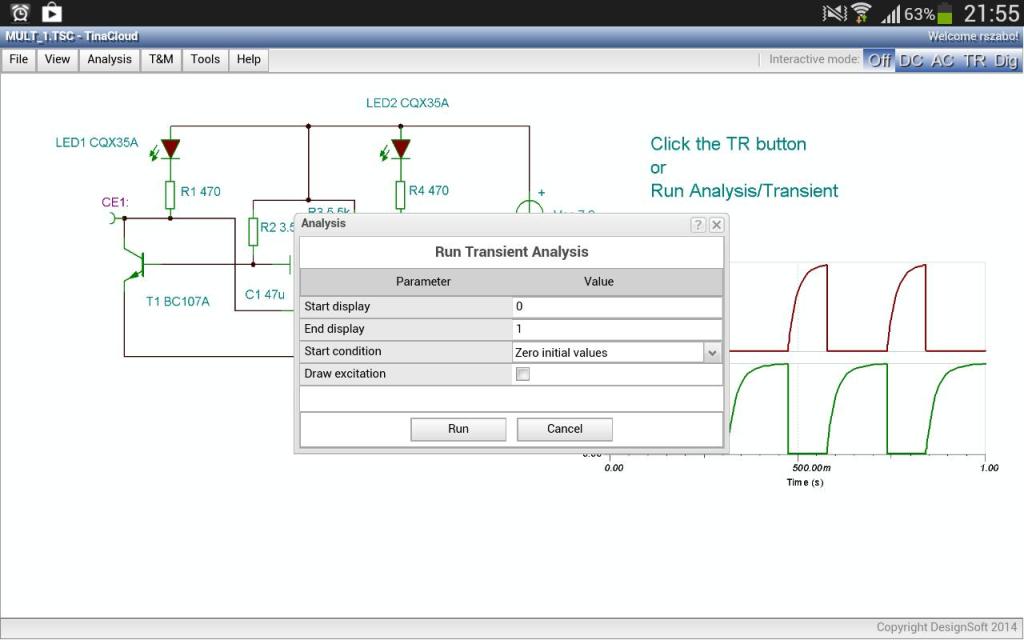Viewport: 1024px width, 640px height.
Task: Tap the play store notification icon
Action: click(x=51, y=13)
